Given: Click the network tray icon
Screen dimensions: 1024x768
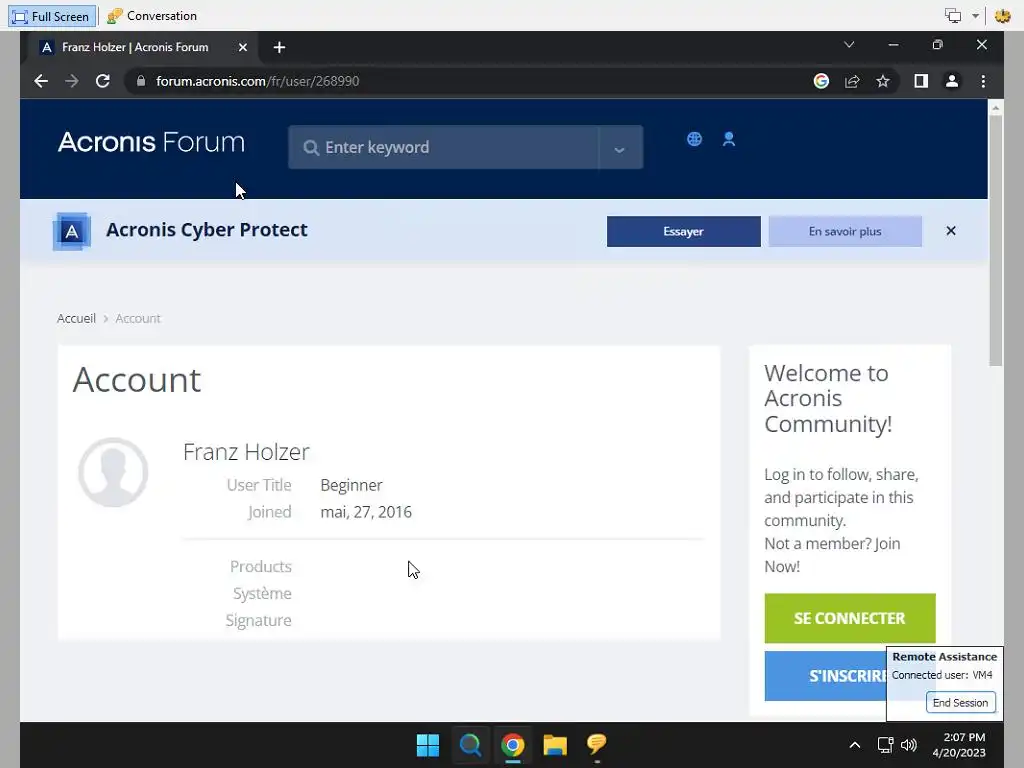Looking at the screenshot, I should pos(885,744).
